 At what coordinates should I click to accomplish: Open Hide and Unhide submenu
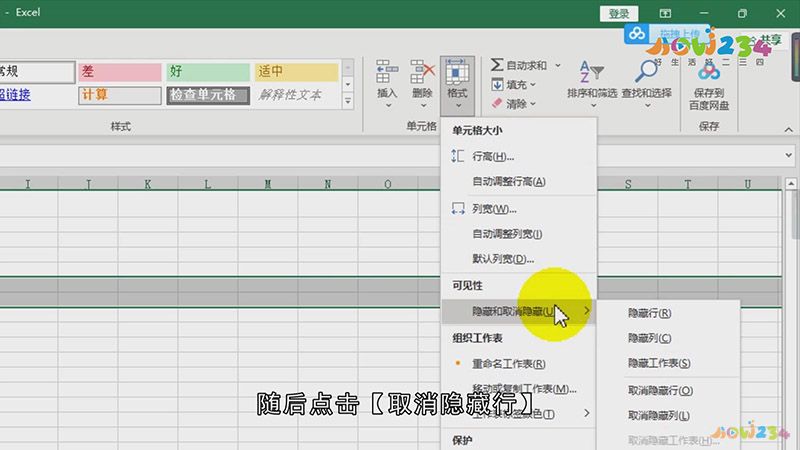(x=518, y=311)
